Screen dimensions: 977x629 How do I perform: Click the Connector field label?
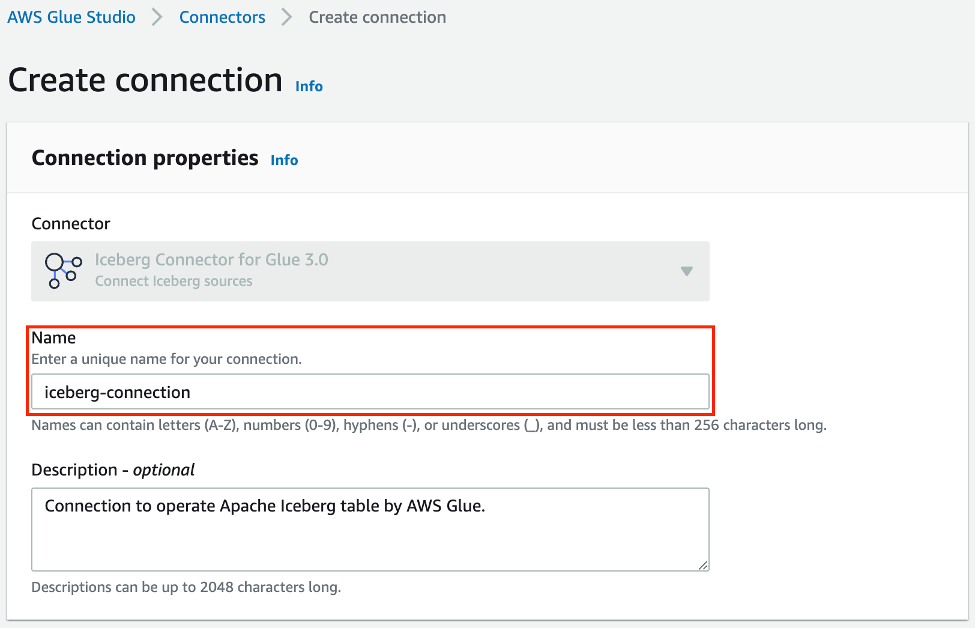[71, 223]
